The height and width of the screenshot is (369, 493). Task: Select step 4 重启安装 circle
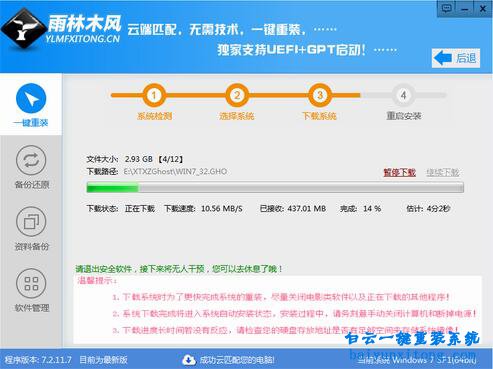coord(403,95)
